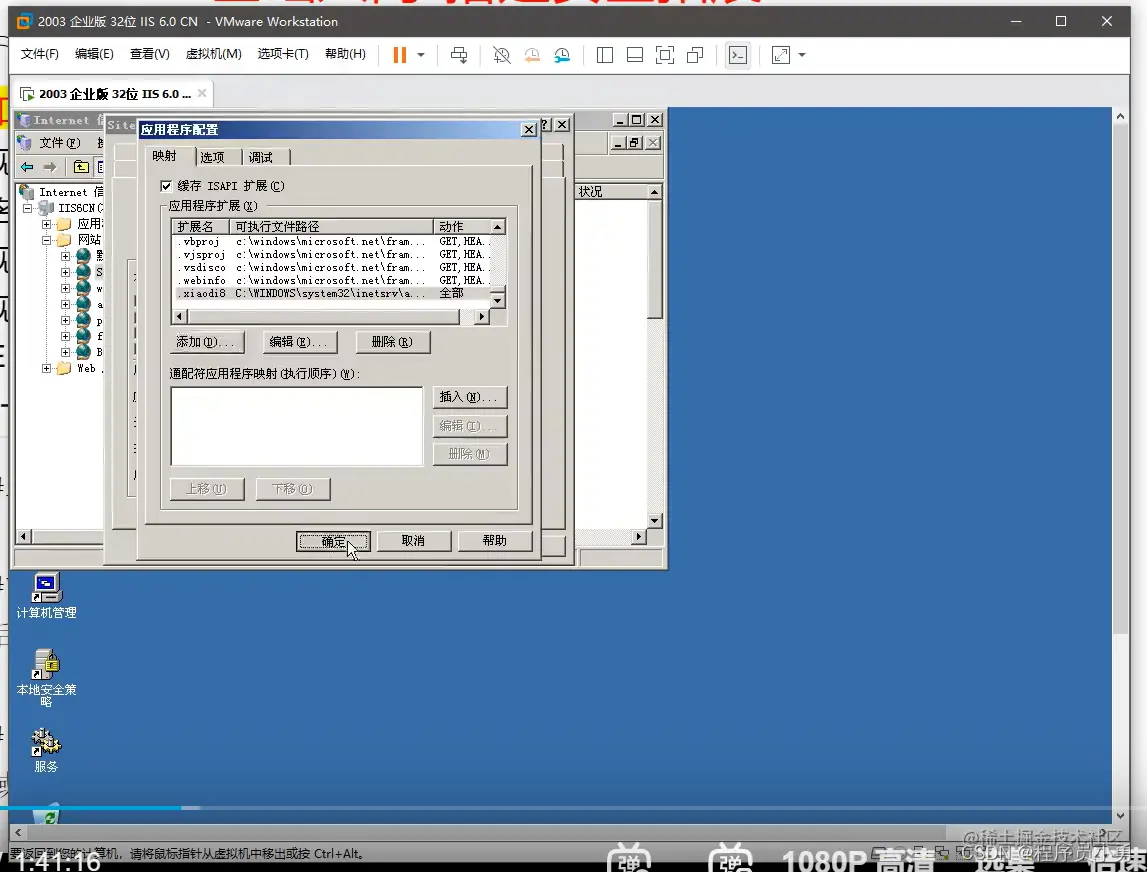Click the full screen mode icon

pos(665,55)
